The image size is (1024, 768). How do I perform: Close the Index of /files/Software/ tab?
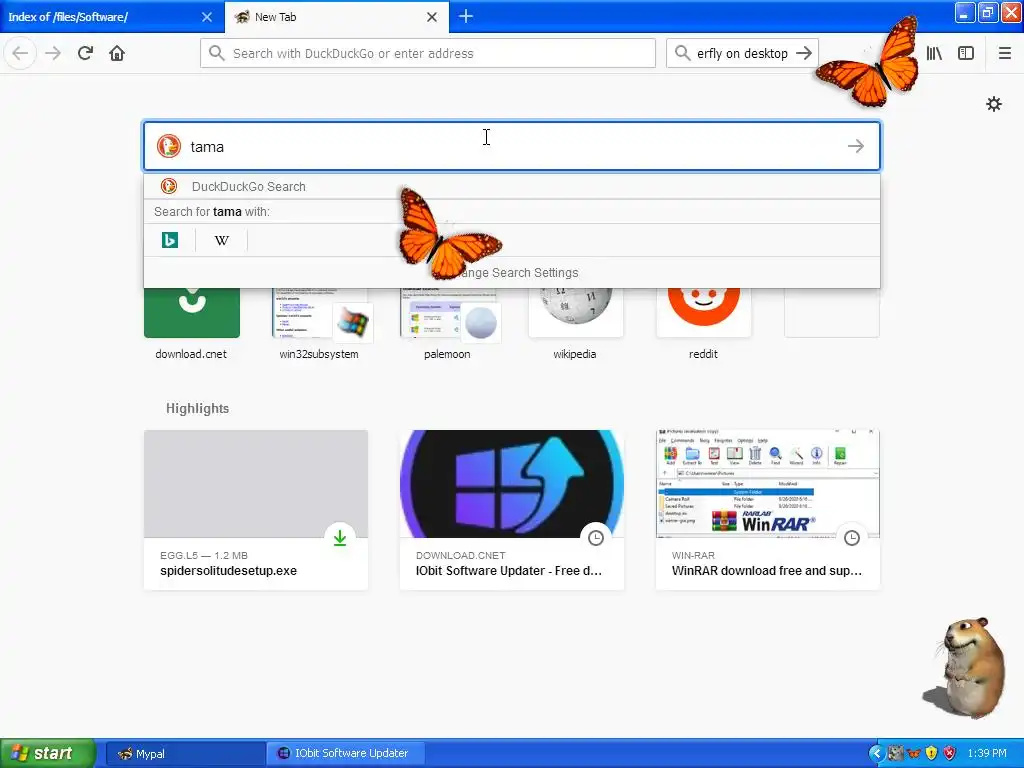coord(207,17)
